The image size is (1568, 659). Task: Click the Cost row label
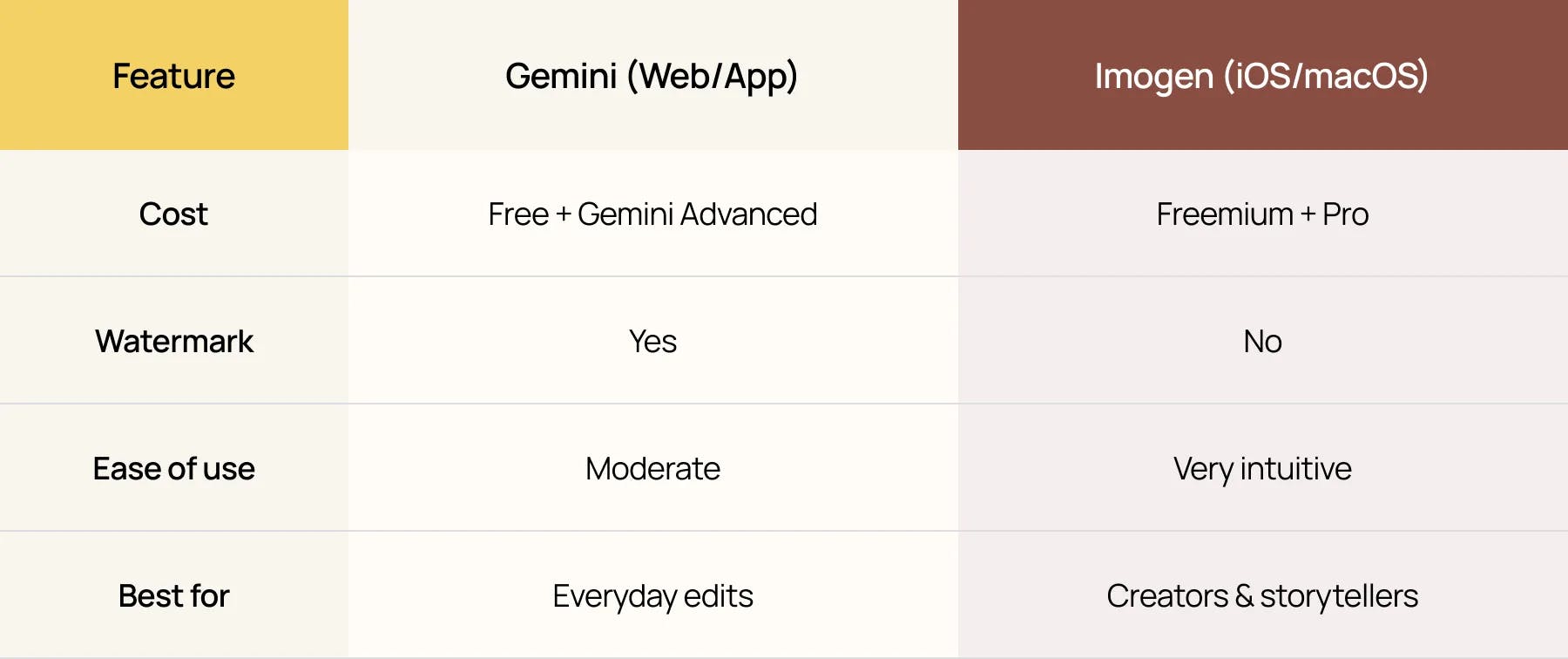(173, 214)
